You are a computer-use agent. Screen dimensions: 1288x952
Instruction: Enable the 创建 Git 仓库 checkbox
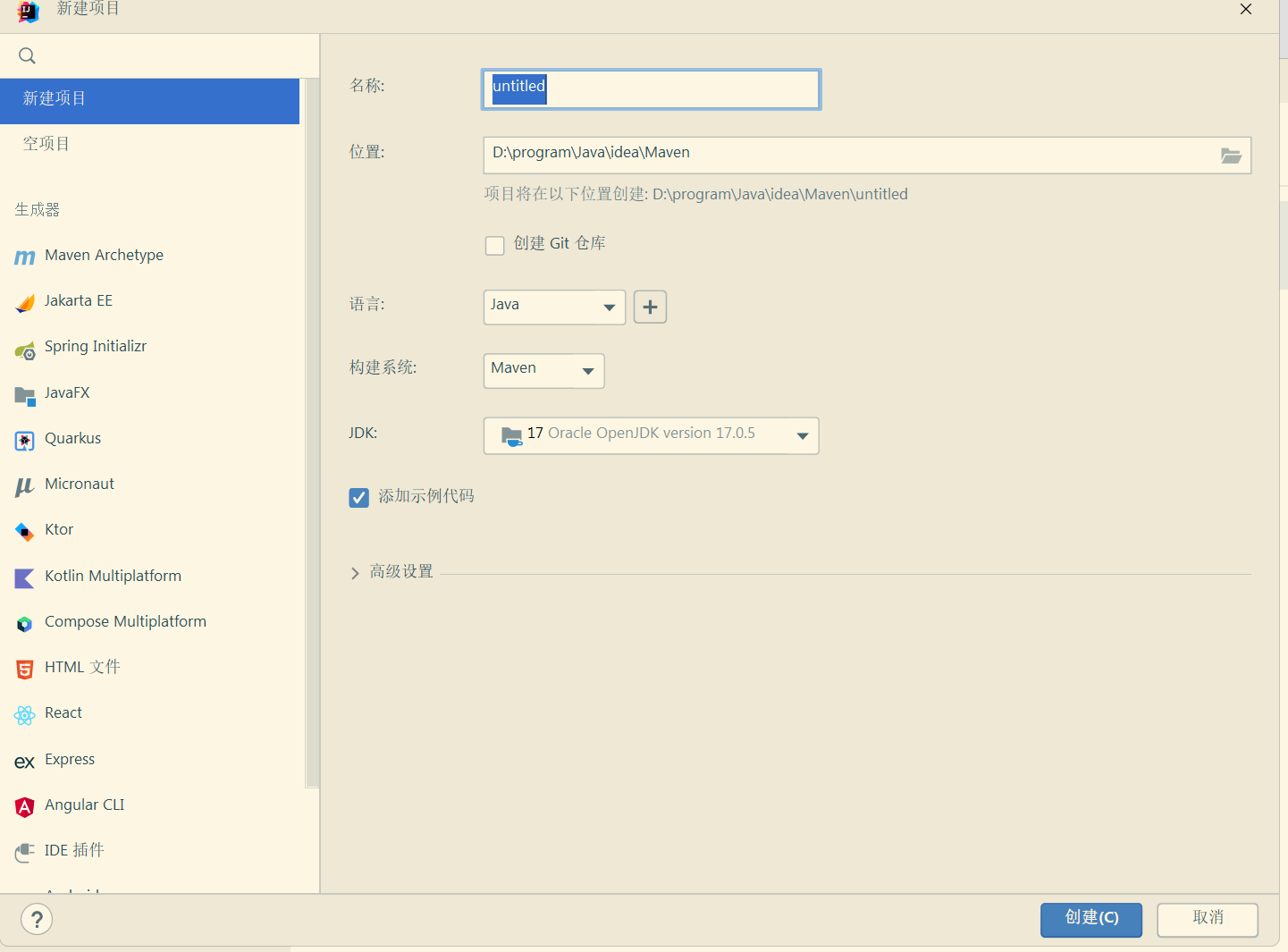495,245
